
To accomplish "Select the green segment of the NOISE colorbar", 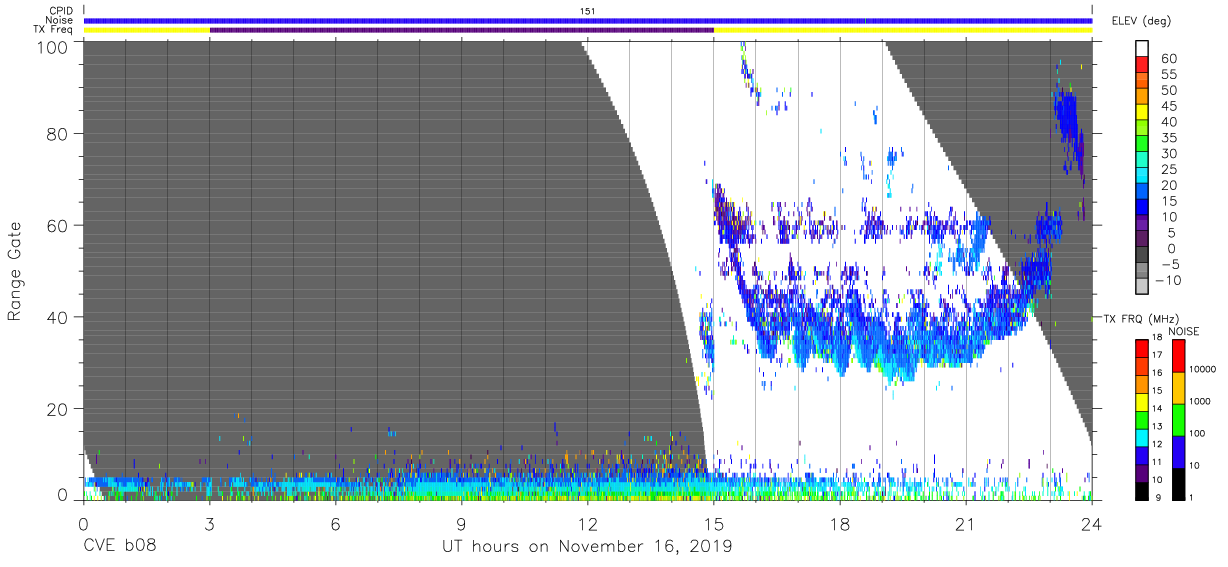I will (1177, 419).
